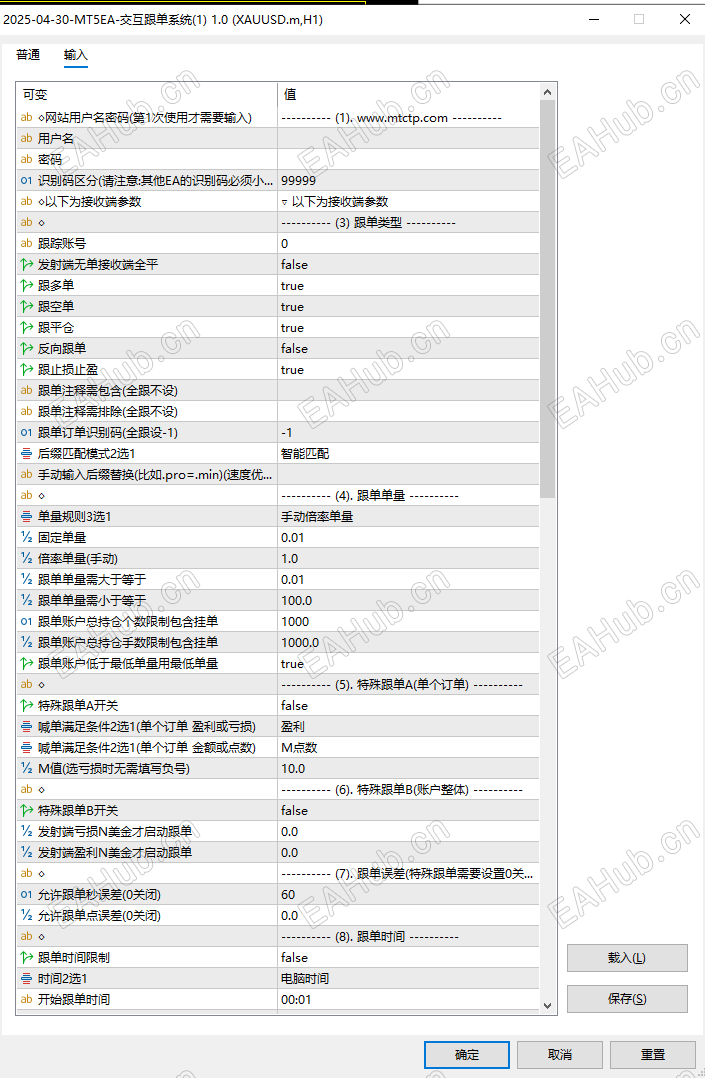705x1078 pixels.
Task: Edit the 99999 identification code value
Action: (x=409, y=181)
